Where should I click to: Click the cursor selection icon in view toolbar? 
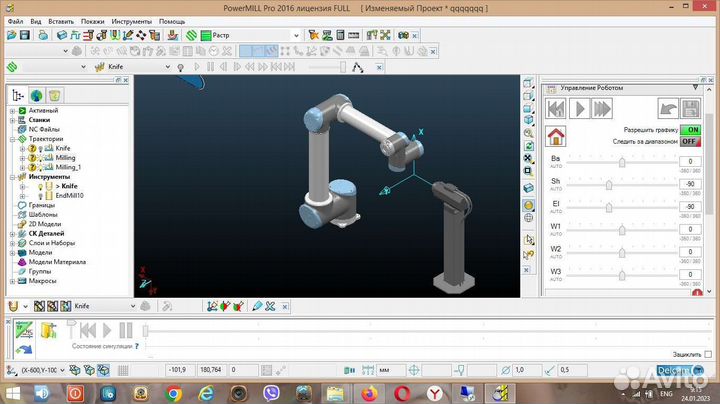coord(529,240)
